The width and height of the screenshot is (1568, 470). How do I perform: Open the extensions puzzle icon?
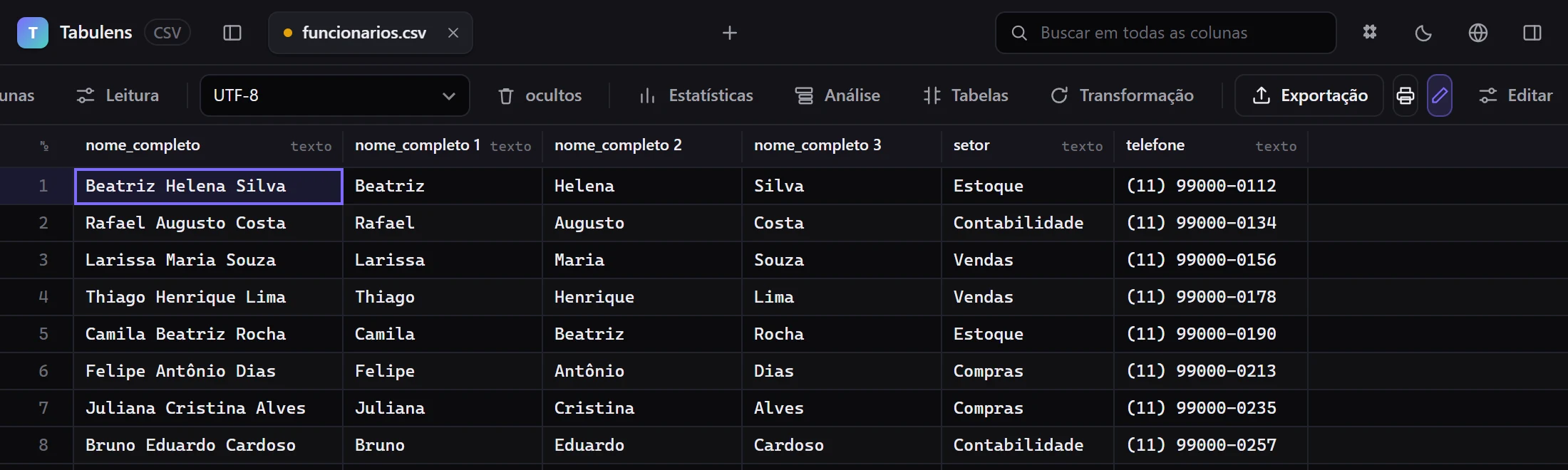(1370, 33)
